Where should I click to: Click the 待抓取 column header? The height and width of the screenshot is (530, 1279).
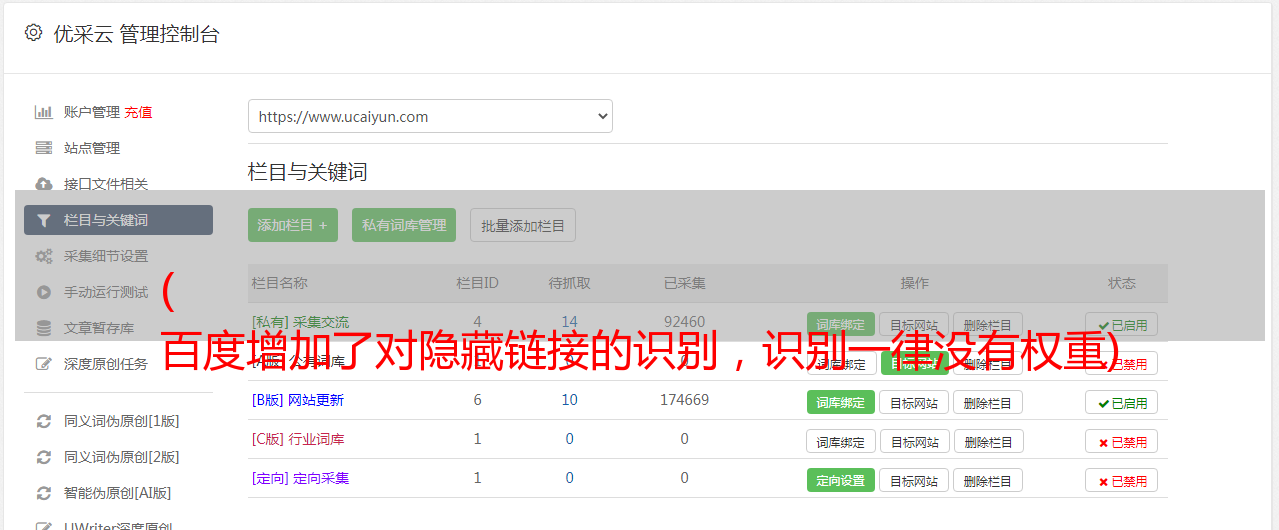569,283
